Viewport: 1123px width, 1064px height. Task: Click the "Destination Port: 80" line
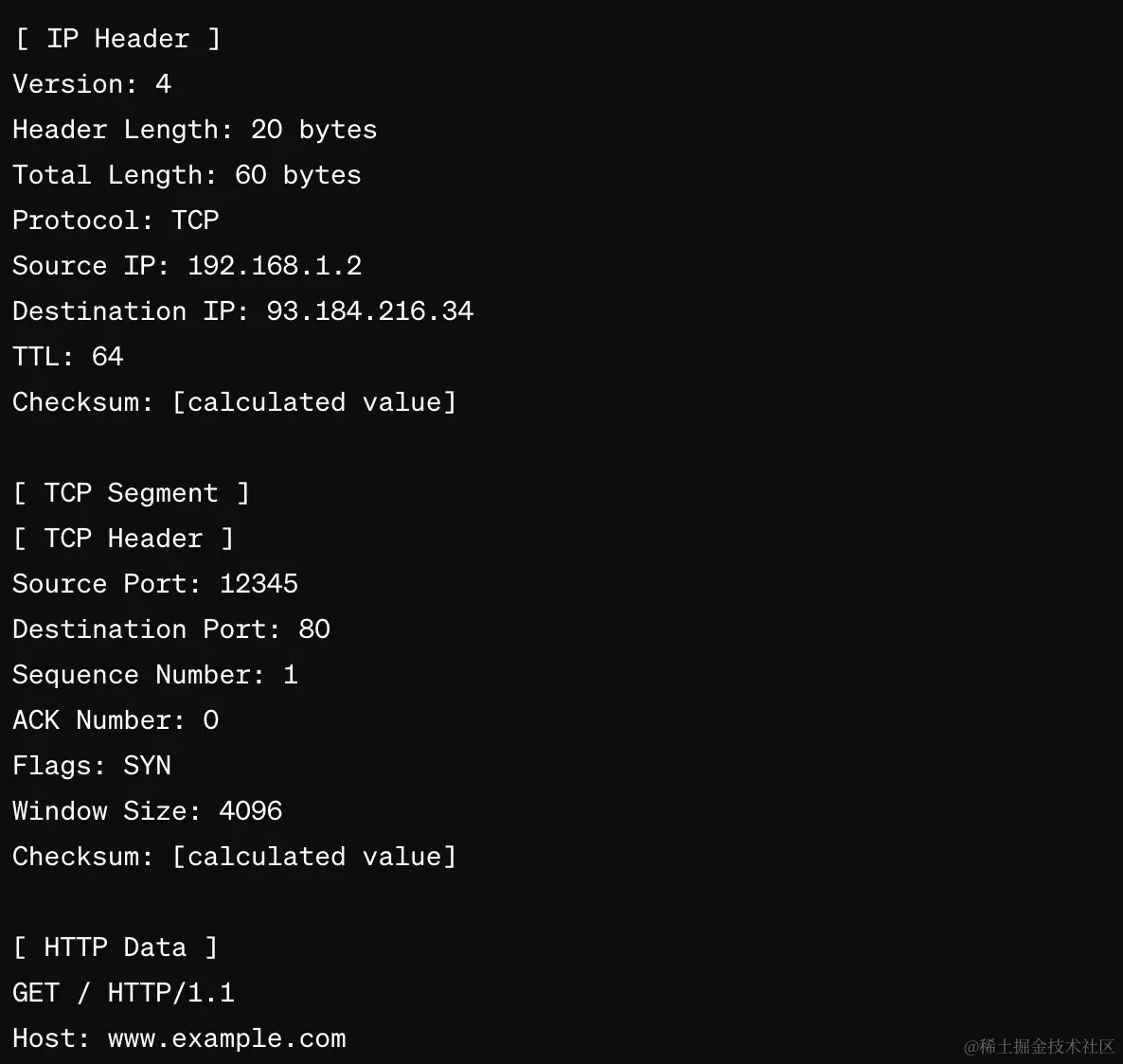(x=170, y=630)
